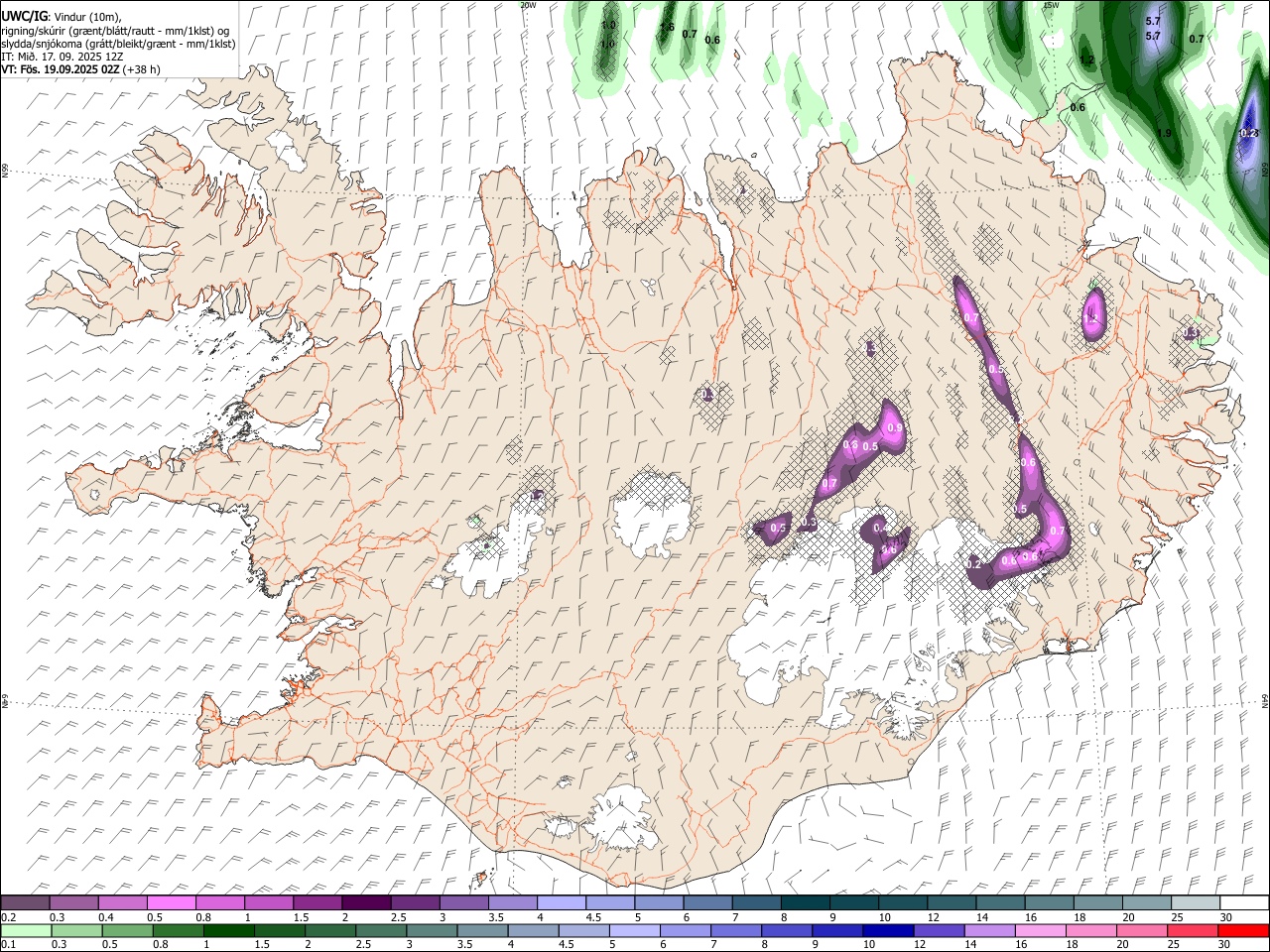Pick the white upper-legend swatch starting at 30
Viewport: 1270px width, 952px height.
pyautogui.click(x=1243, y=903)
